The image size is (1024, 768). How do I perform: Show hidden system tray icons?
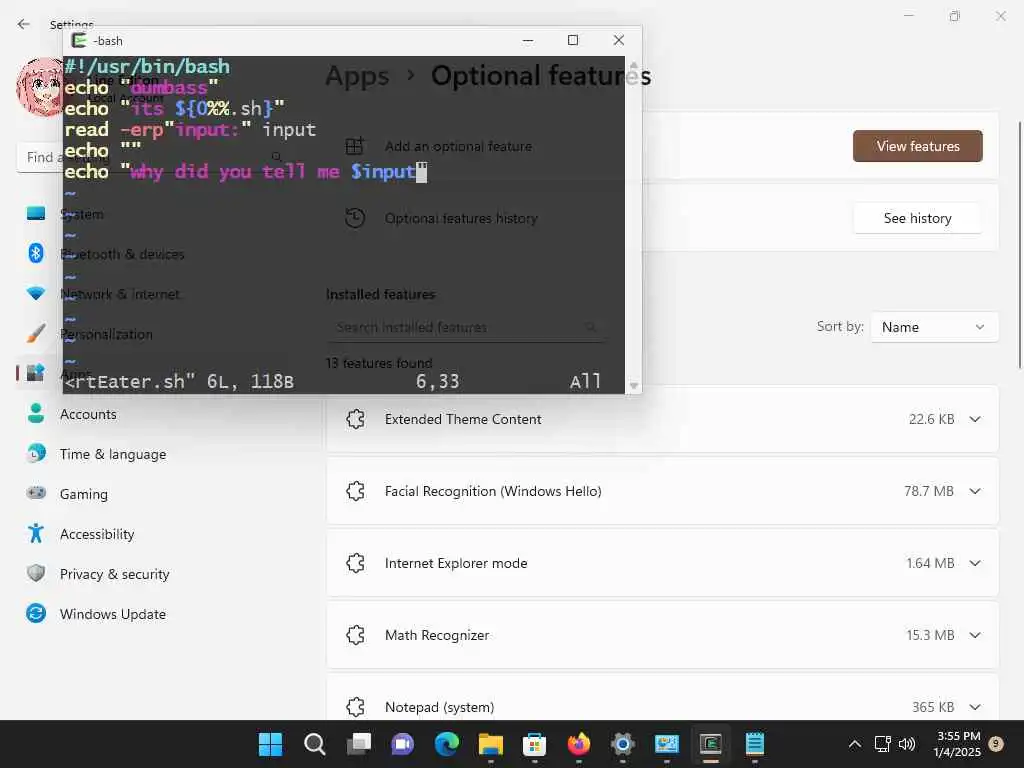point(854,744)
